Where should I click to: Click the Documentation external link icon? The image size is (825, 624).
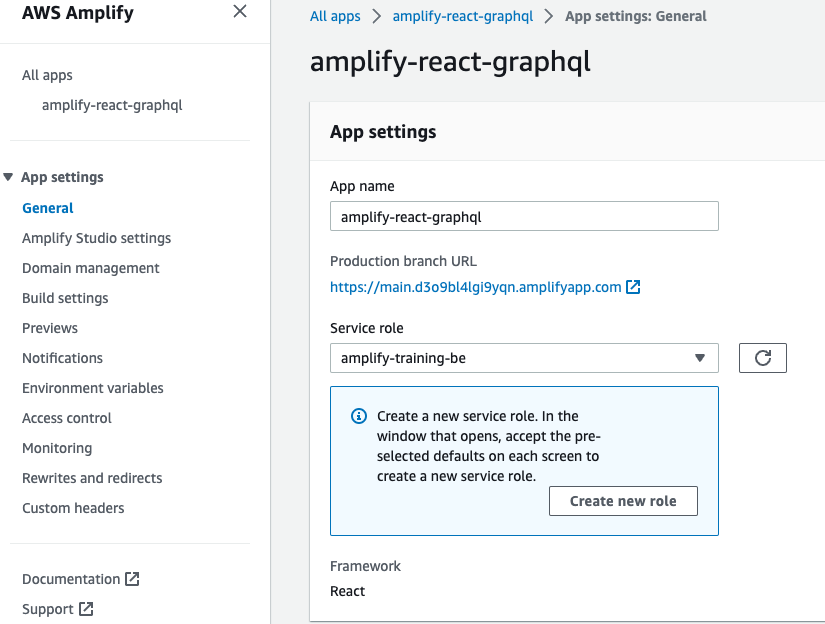click(132, 579)
